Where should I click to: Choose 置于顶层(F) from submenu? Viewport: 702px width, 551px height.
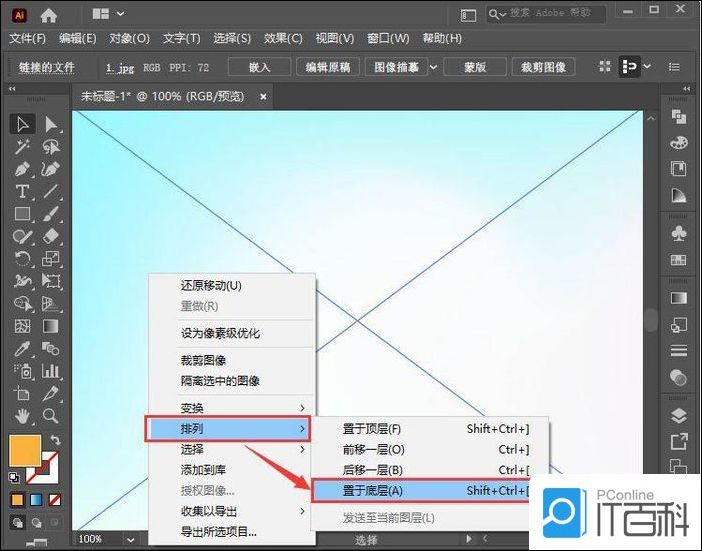pyautogui.click(x=430, y=429)
